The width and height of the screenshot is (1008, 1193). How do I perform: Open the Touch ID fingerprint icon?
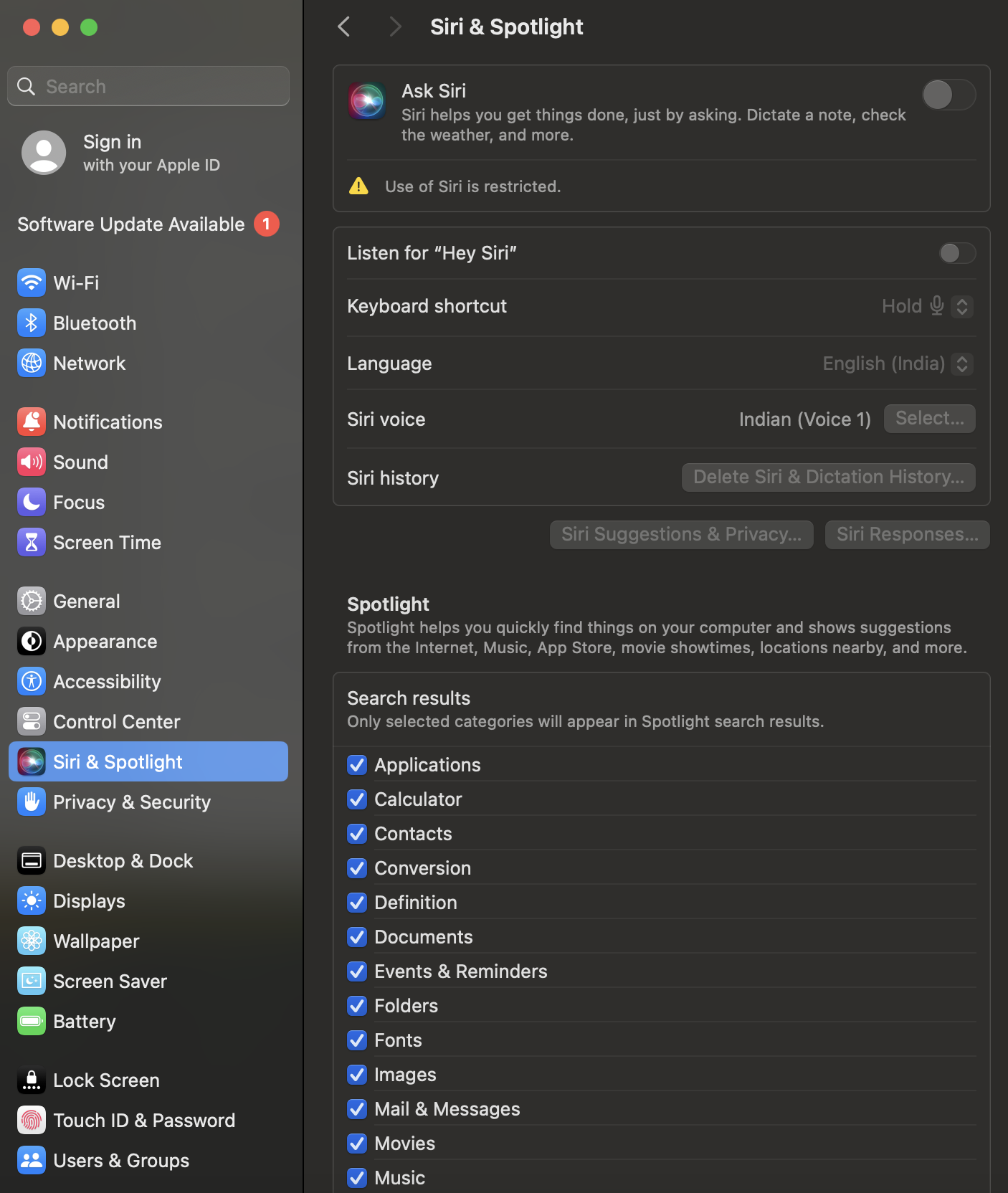pyautogui.click(x=32, y=1120)
